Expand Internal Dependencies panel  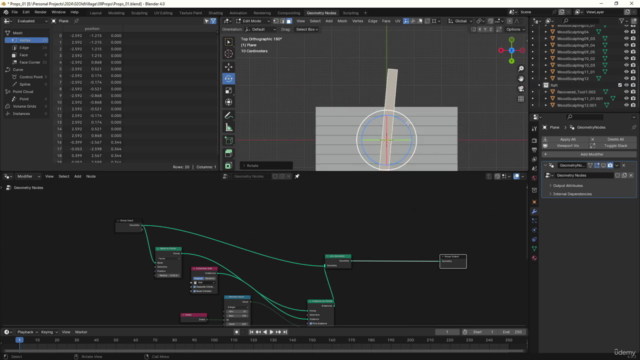(x=571, y=194)
